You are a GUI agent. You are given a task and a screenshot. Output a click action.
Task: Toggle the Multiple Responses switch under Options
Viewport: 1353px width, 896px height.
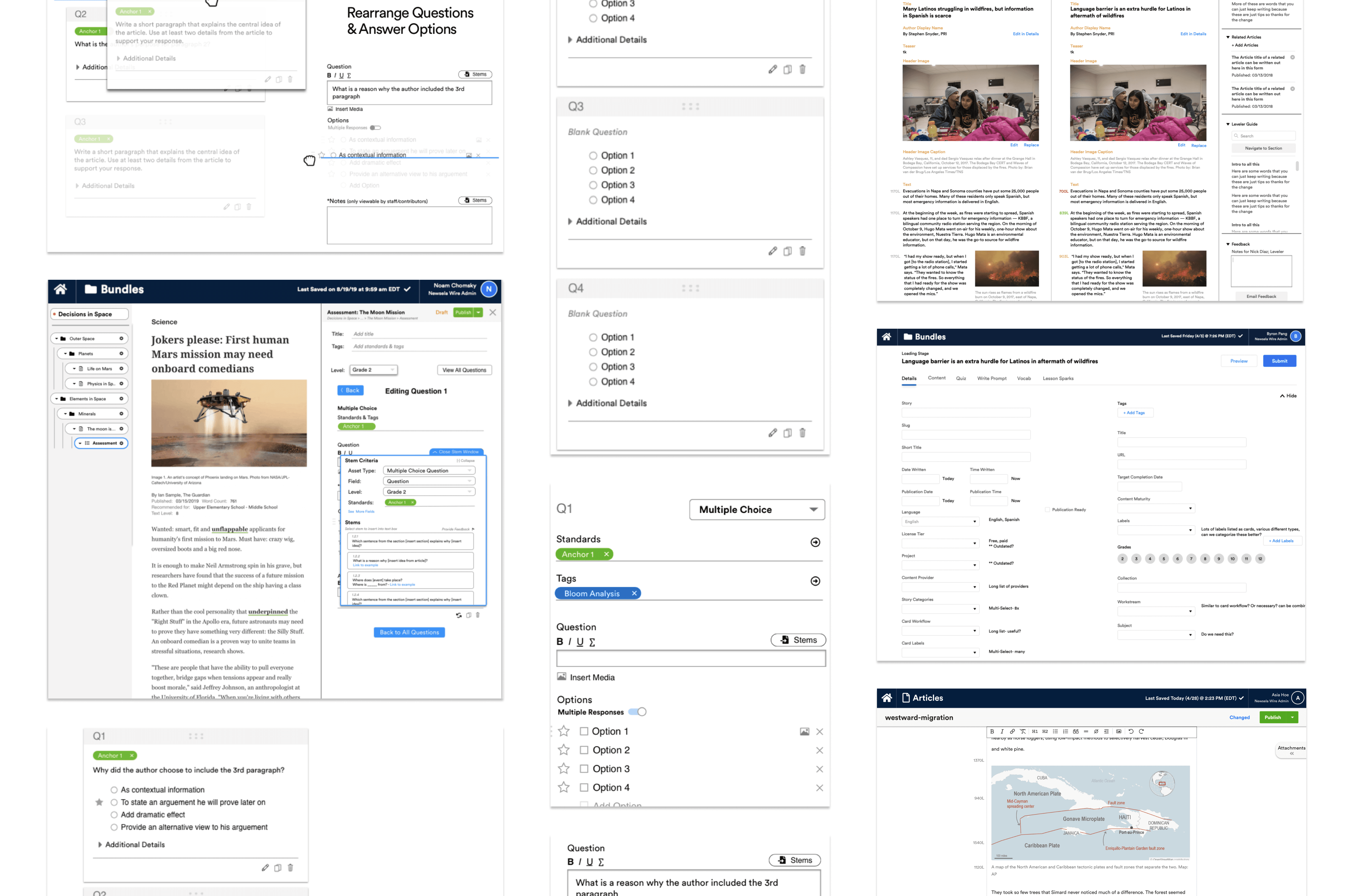tap(637, 711)
